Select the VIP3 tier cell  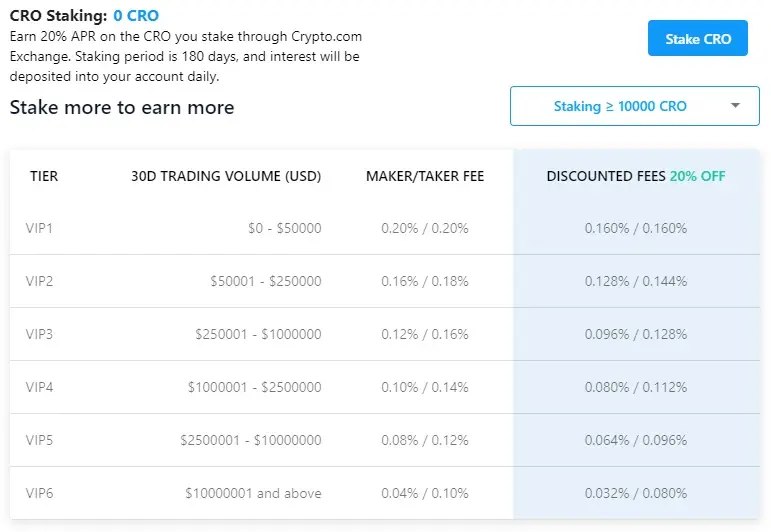(39, 334)
